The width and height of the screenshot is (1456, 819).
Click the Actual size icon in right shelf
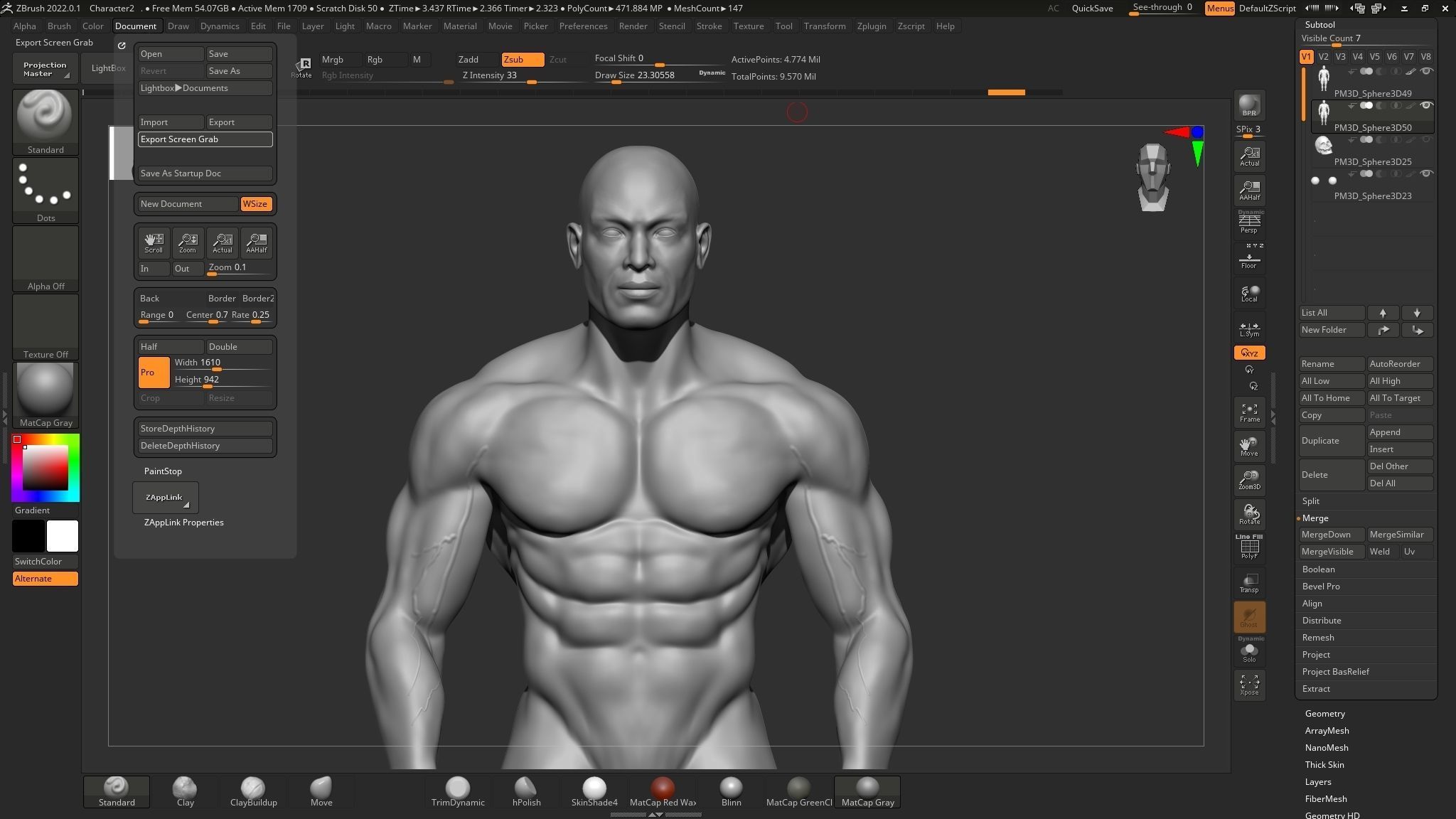[x=1249, y=156]
